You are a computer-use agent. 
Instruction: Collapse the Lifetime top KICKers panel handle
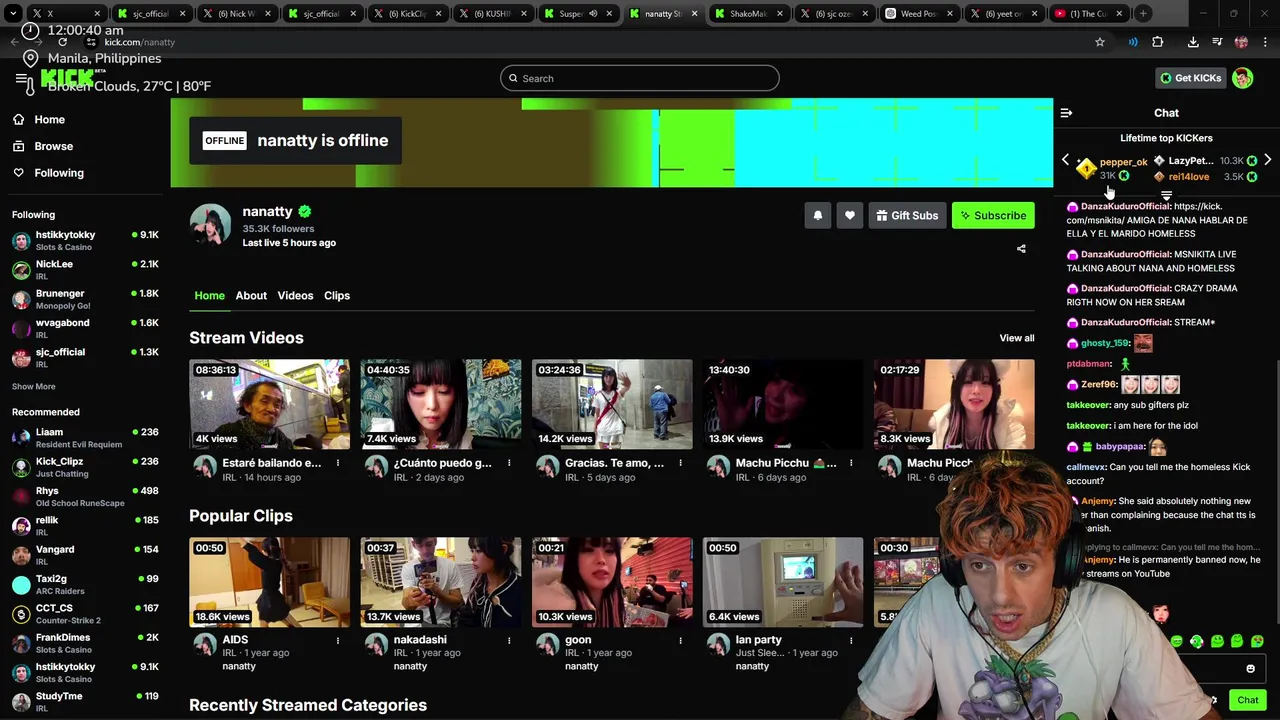(x=1166, y=195)
